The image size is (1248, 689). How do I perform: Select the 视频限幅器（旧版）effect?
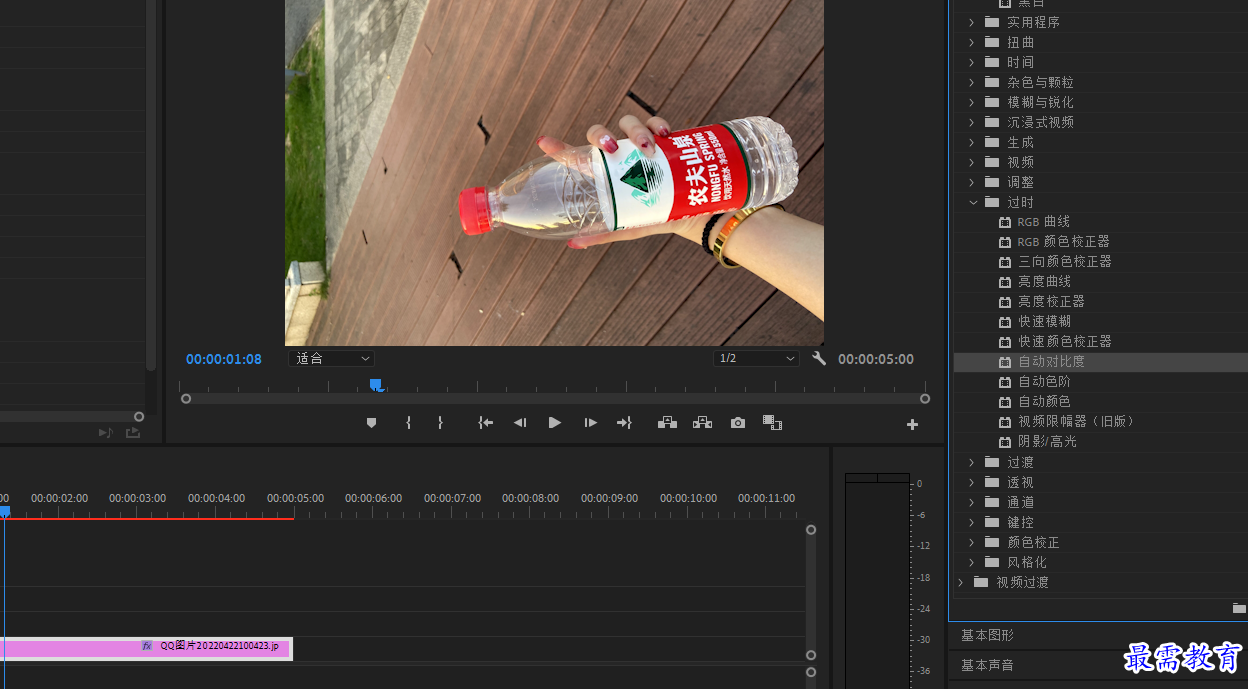click(x=1077, y=422)
